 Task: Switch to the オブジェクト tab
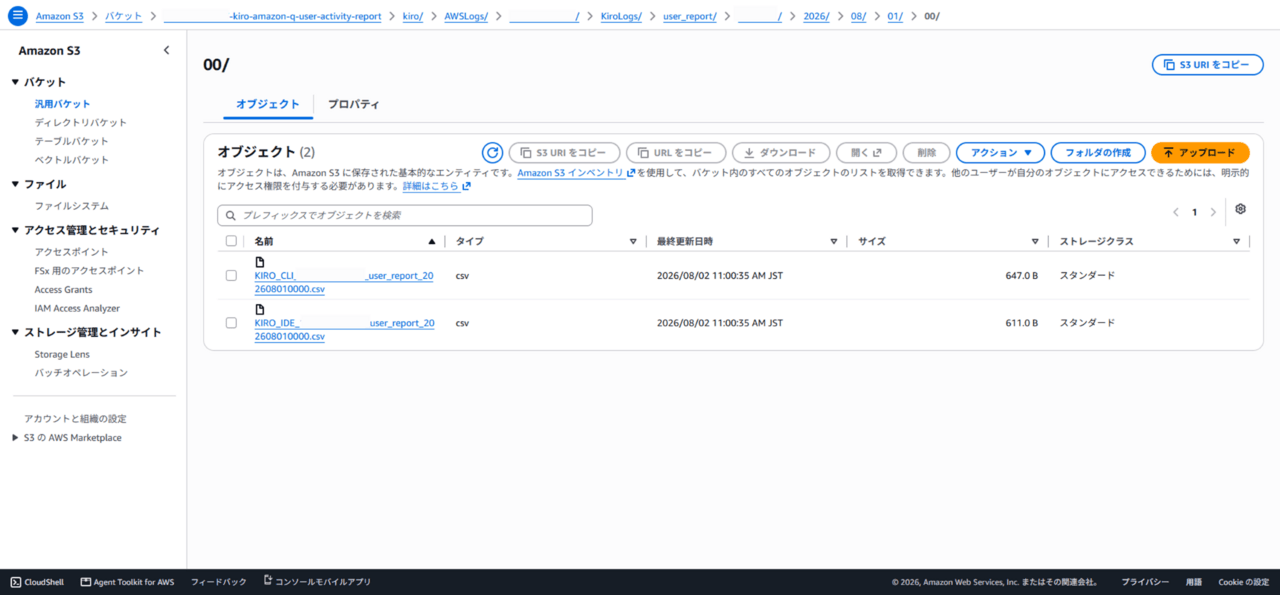point(267,104)
